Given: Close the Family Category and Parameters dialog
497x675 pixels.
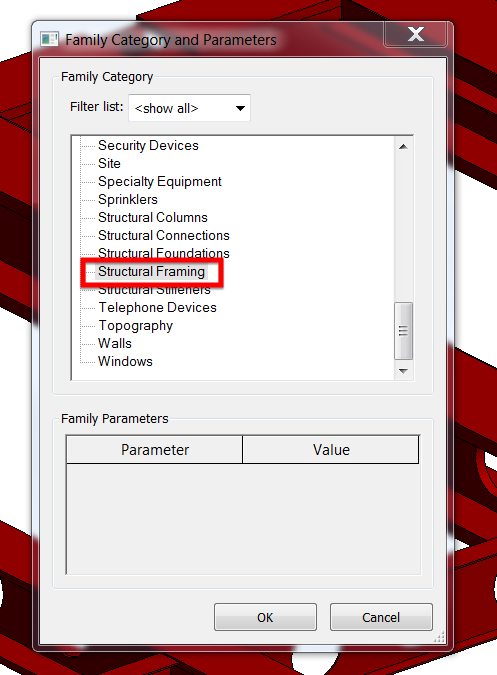Looking at the screenshot, I should (416, 34).
